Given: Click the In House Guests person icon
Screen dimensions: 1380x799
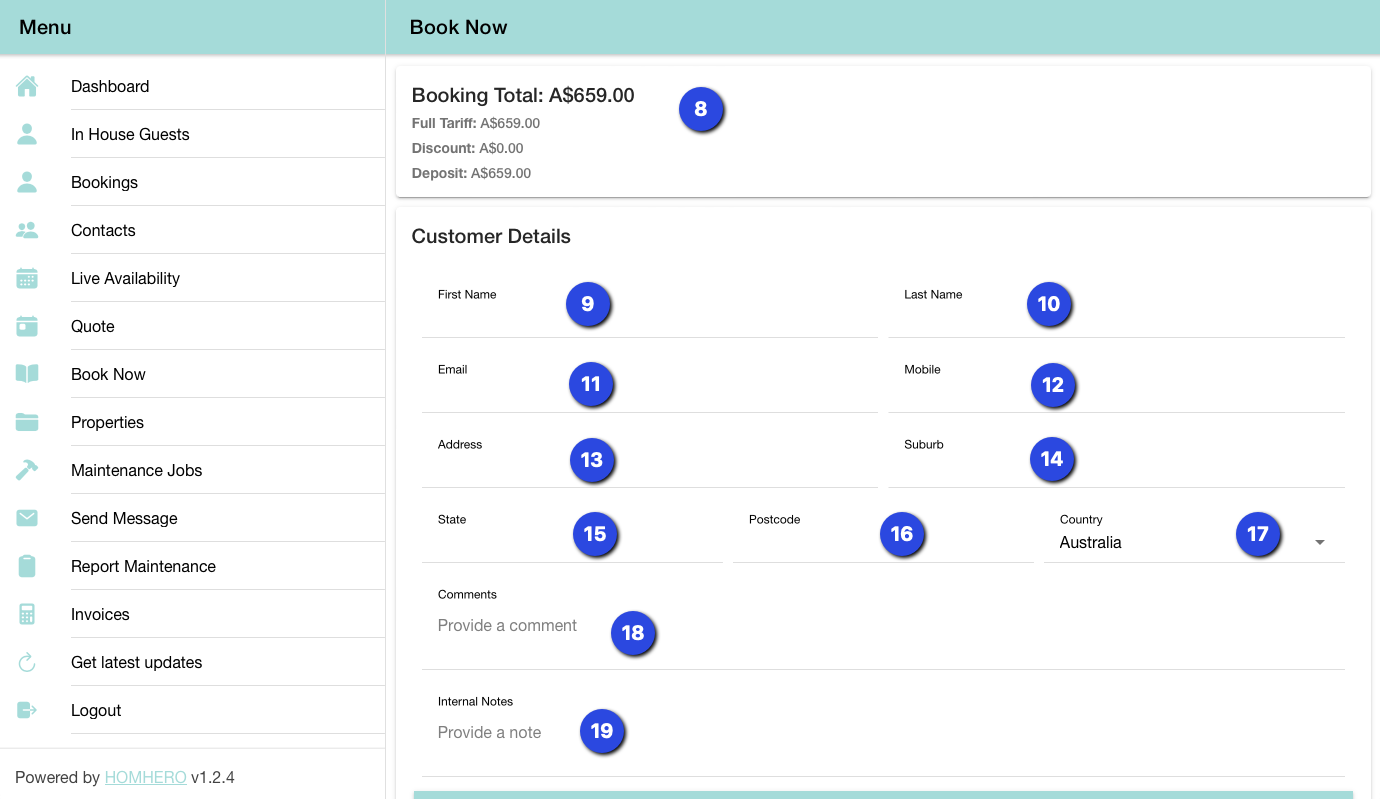Looking at the screenshot, I should point(27,135).
